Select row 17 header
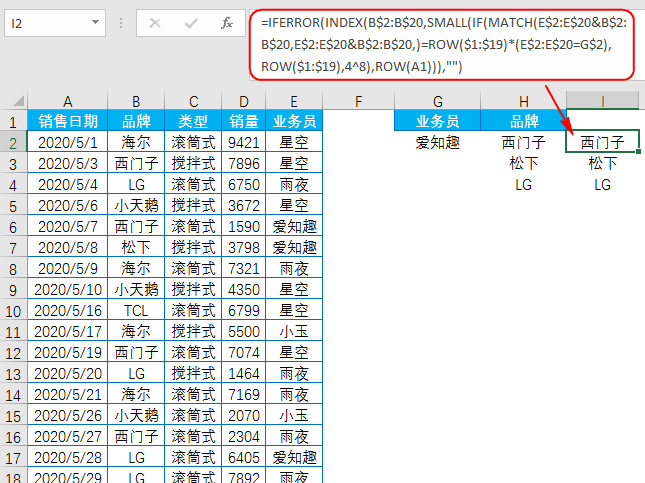Viewport: 645px width, 483px height. click(13, 457)
